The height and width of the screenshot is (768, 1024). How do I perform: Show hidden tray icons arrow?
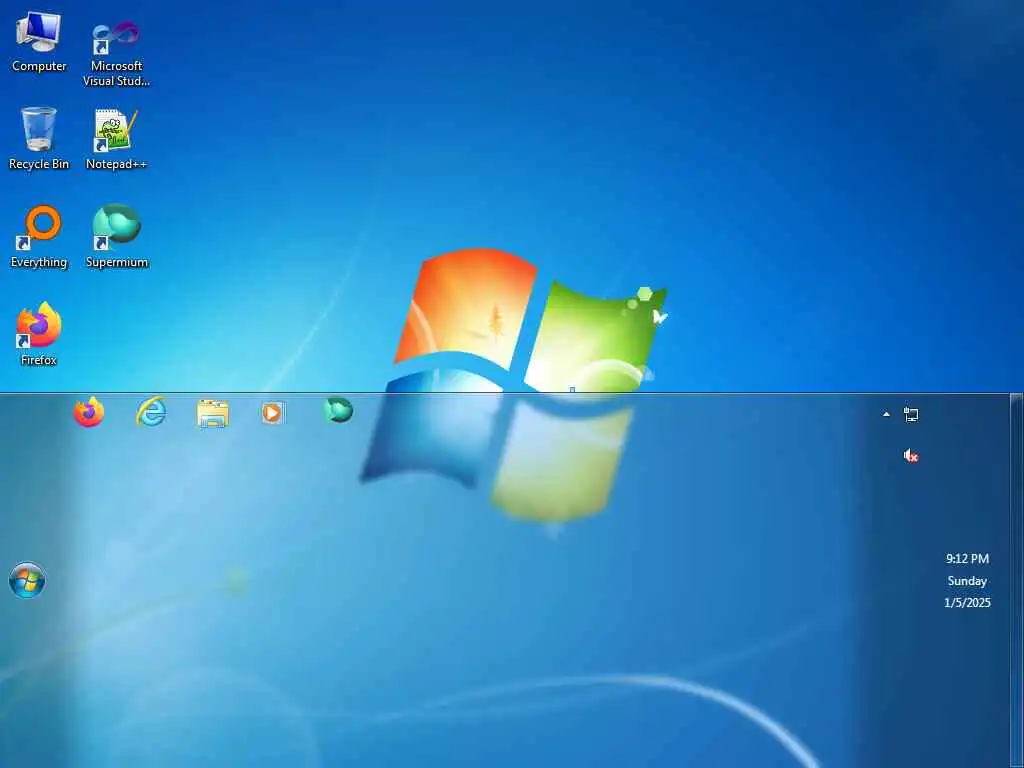pos(886,414)
